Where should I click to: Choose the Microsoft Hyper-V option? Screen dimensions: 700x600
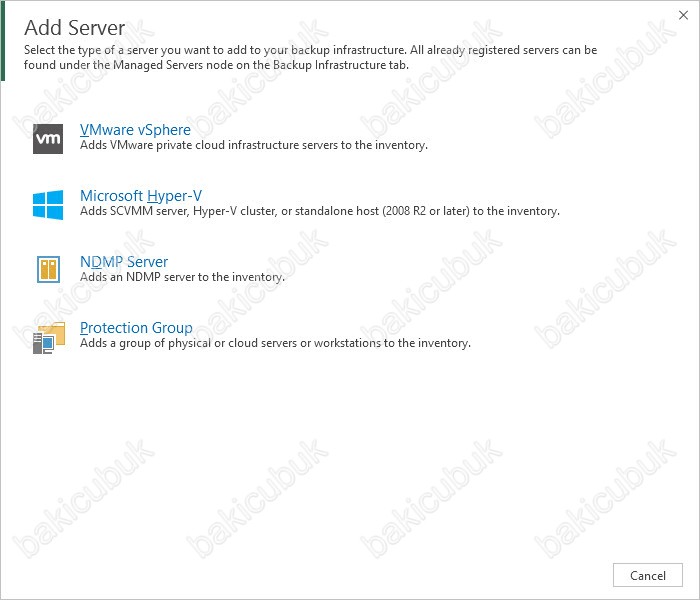click(x=141, y=196)
